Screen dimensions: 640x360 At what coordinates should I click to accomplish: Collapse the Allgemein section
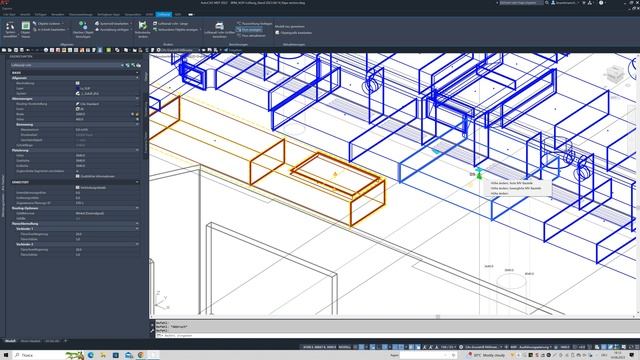(x=137, y=78)
